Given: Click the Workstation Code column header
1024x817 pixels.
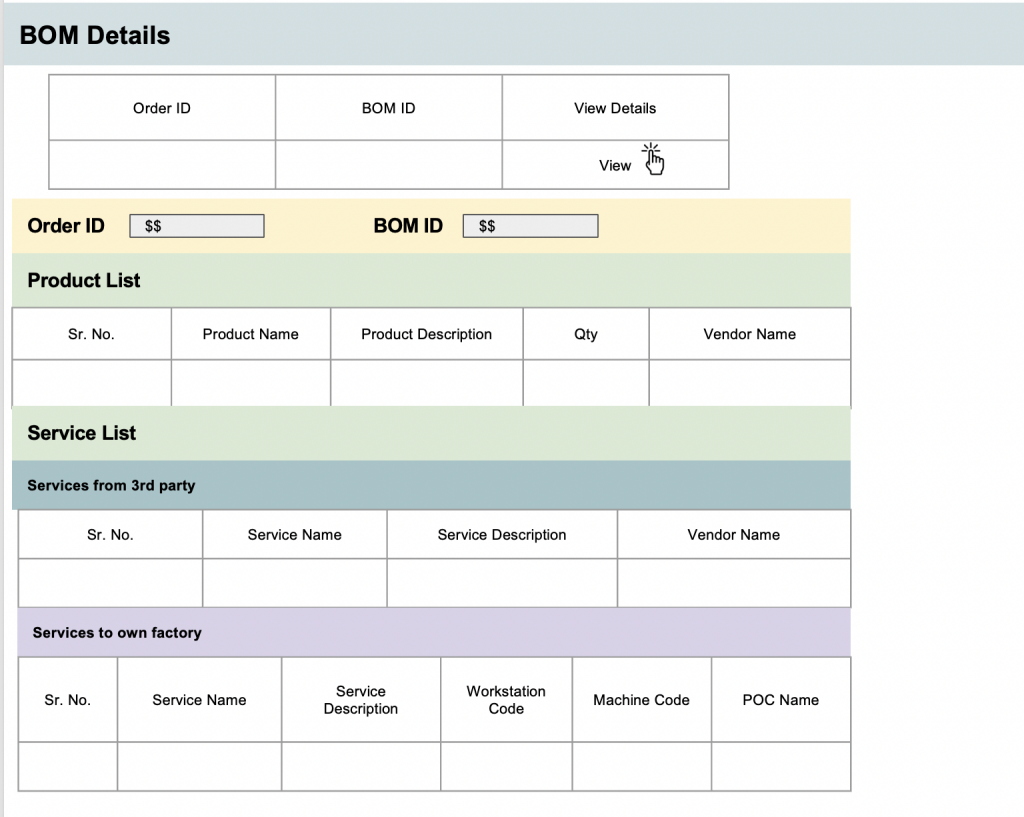Looking at the screenshot, I should [x=506, y=700].
